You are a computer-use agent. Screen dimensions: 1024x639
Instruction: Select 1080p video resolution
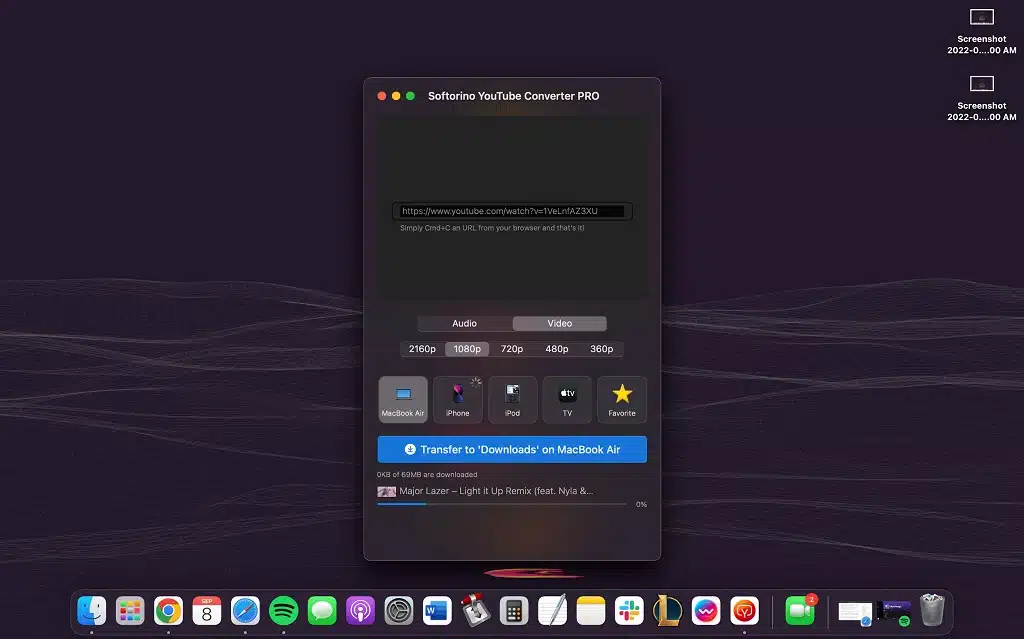[x=467, y=349]
